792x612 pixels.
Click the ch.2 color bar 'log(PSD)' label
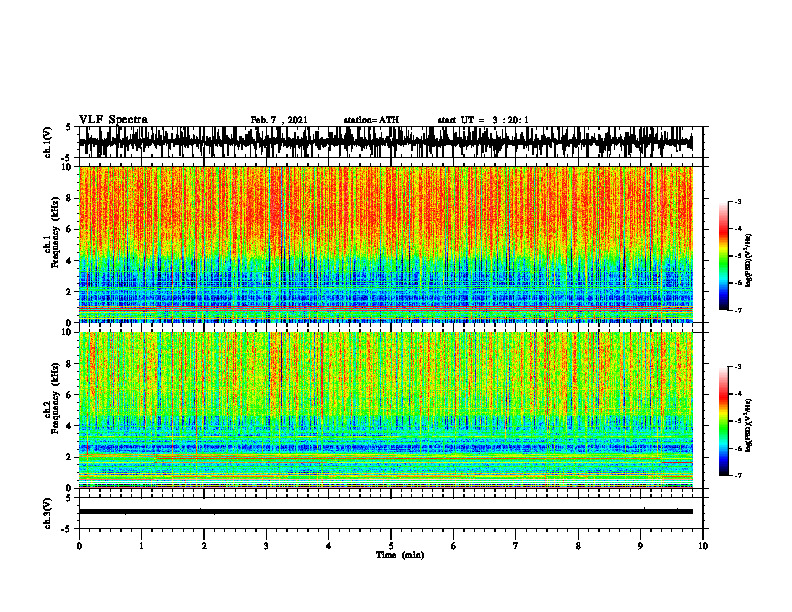point(749,426)
